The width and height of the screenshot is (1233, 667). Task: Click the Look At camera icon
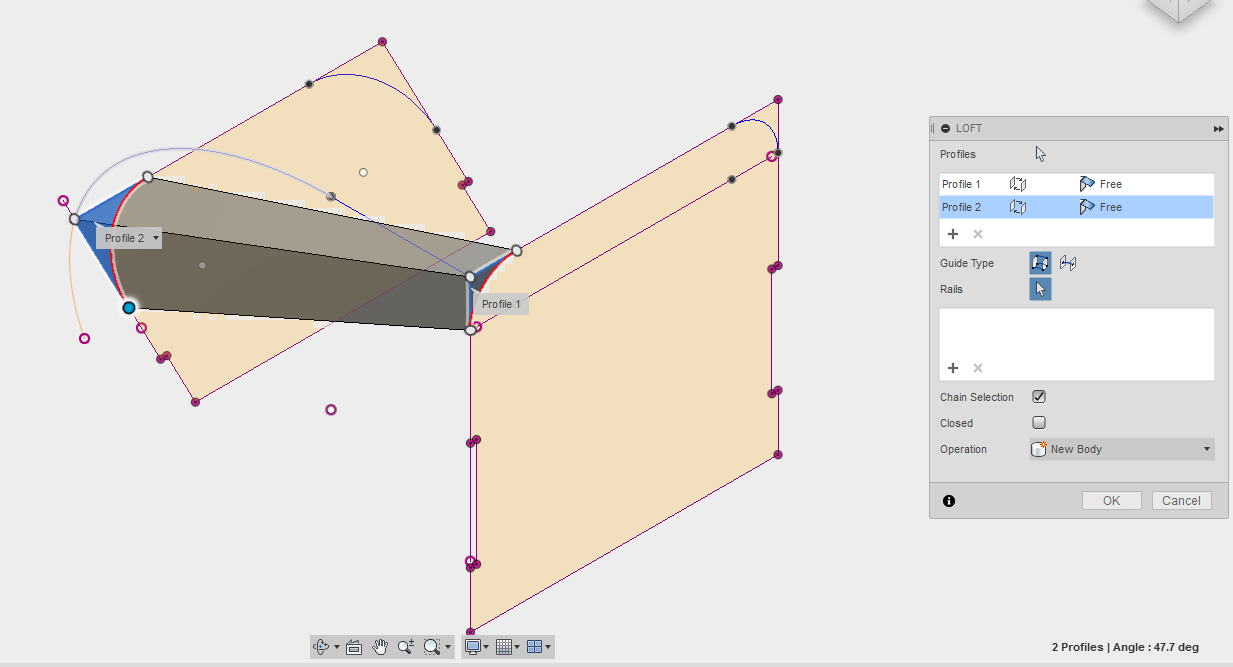(x=354, y=647)
